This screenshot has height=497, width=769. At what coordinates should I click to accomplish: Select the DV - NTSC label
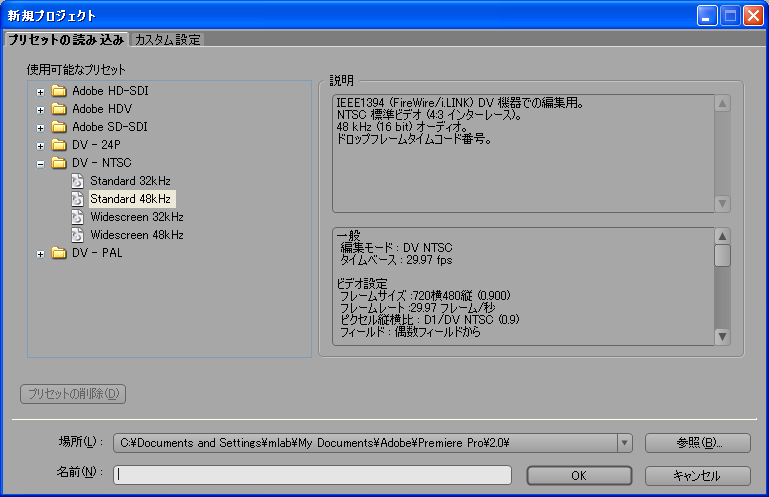pos(102,163)
